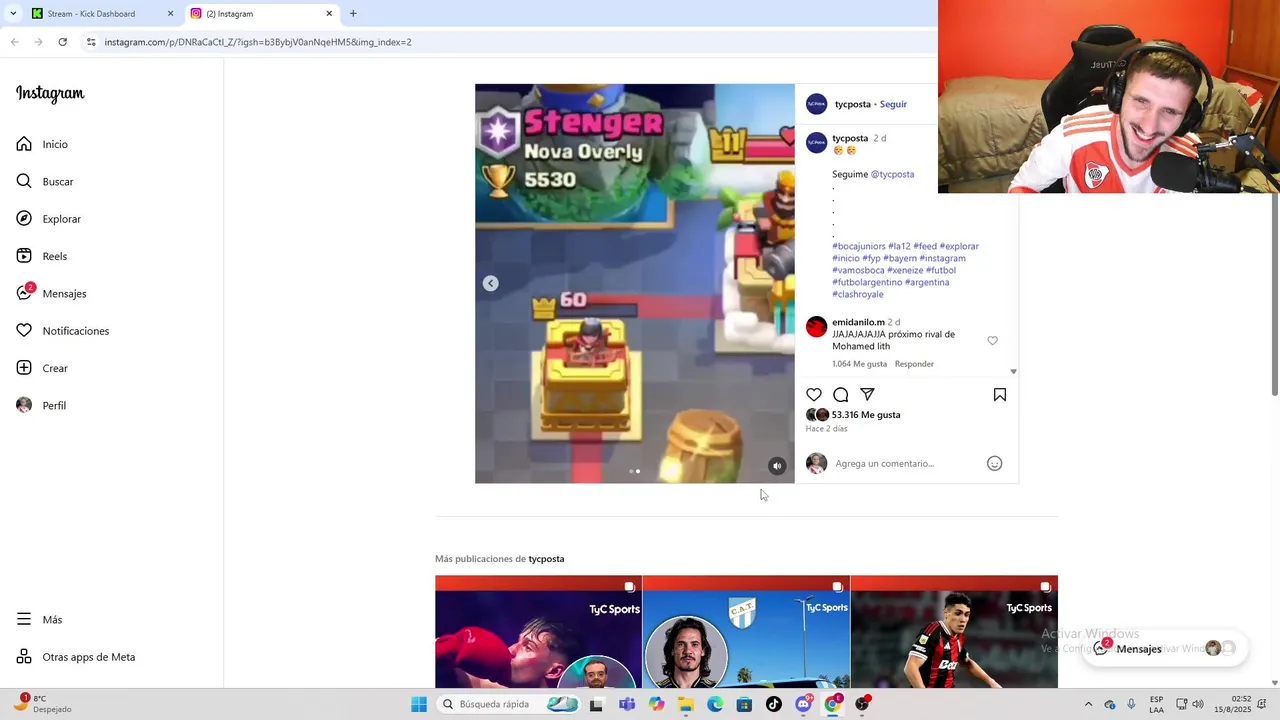Screen dimensions: 1280x720
Task: Close the Kick Dashboard tab
Action: [x=170, y=14]
